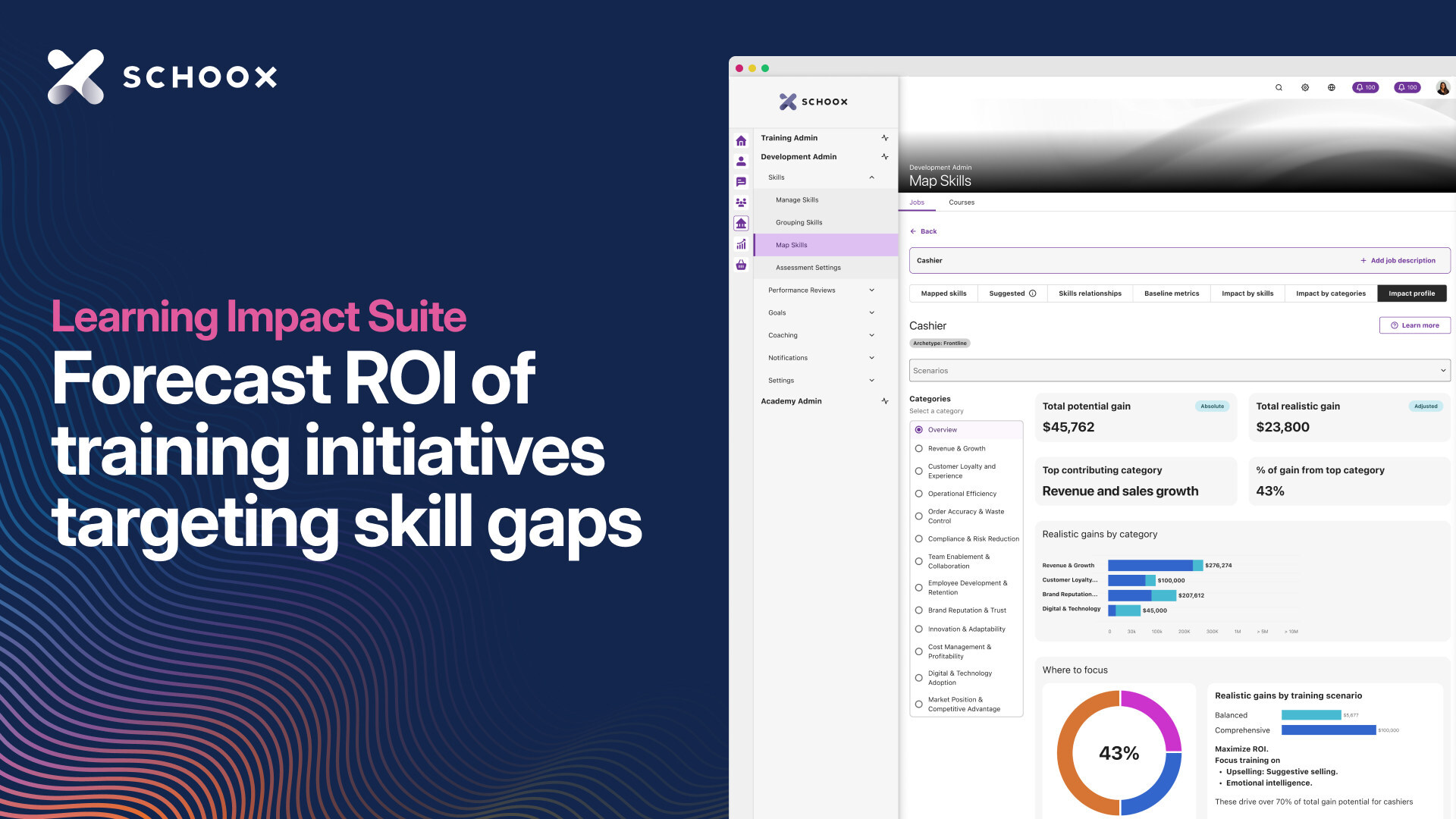Open the chat messages sidebar icon
Viewport: 1456px width, 819px height.
pyautogui.click(x=741, y=182)
